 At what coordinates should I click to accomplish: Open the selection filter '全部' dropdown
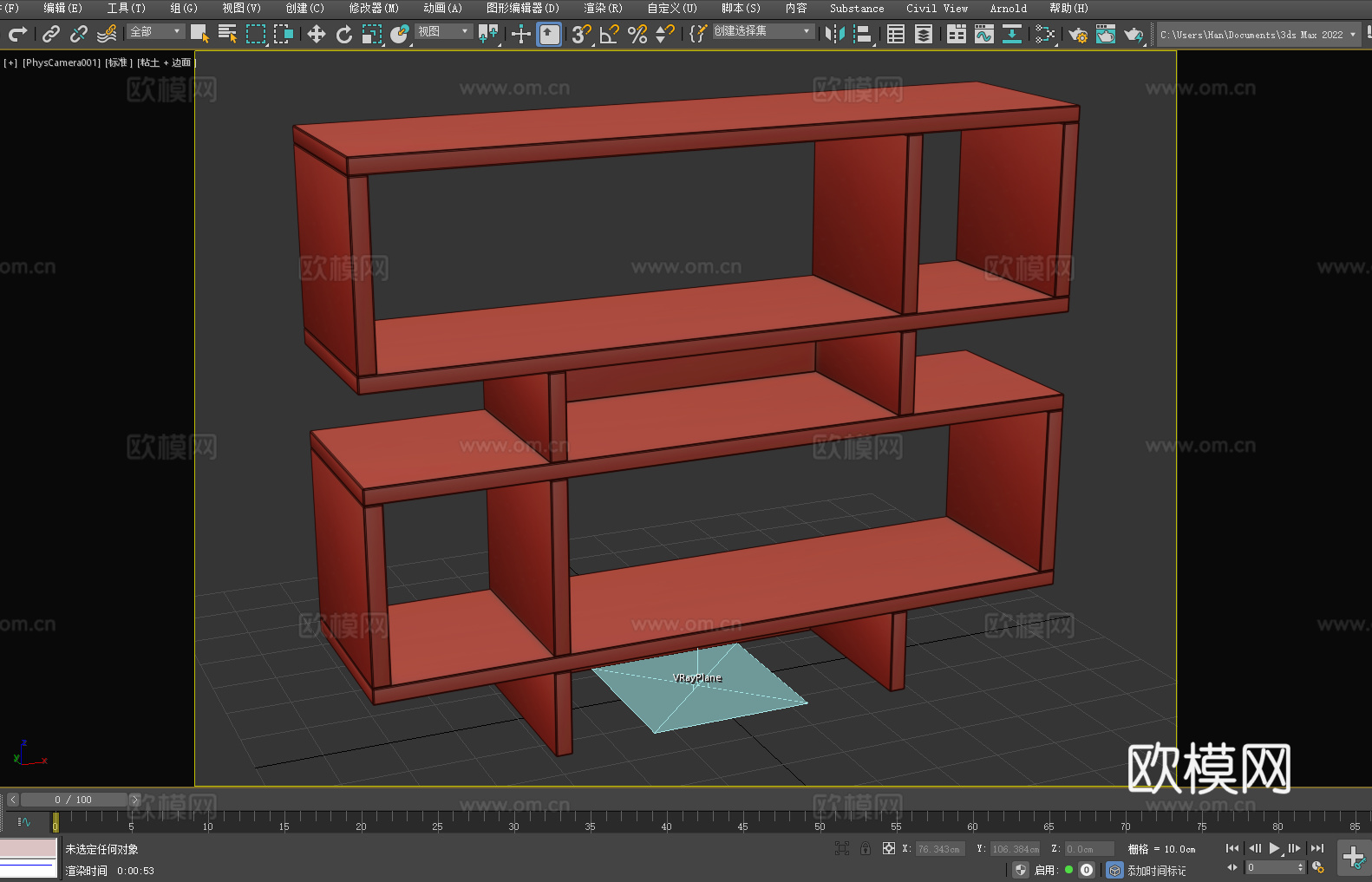[x=155, y=31]
